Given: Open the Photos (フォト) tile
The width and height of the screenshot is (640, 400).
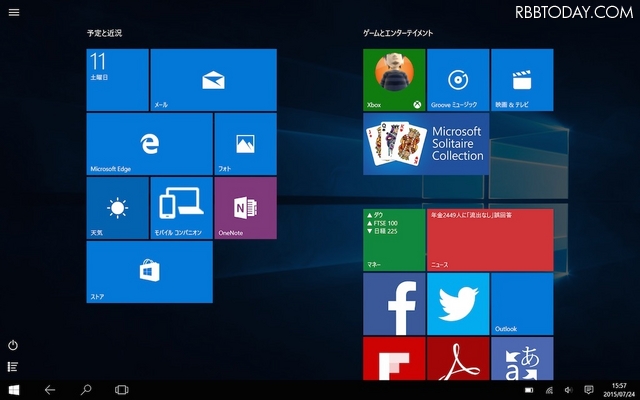Looking at the screenshot, I should pos(245,144).
